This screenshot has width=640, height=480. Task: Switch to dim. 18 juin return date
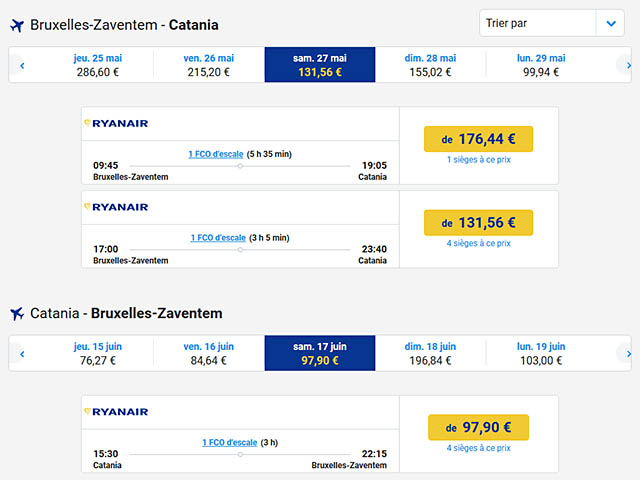(x=430, y=353)
